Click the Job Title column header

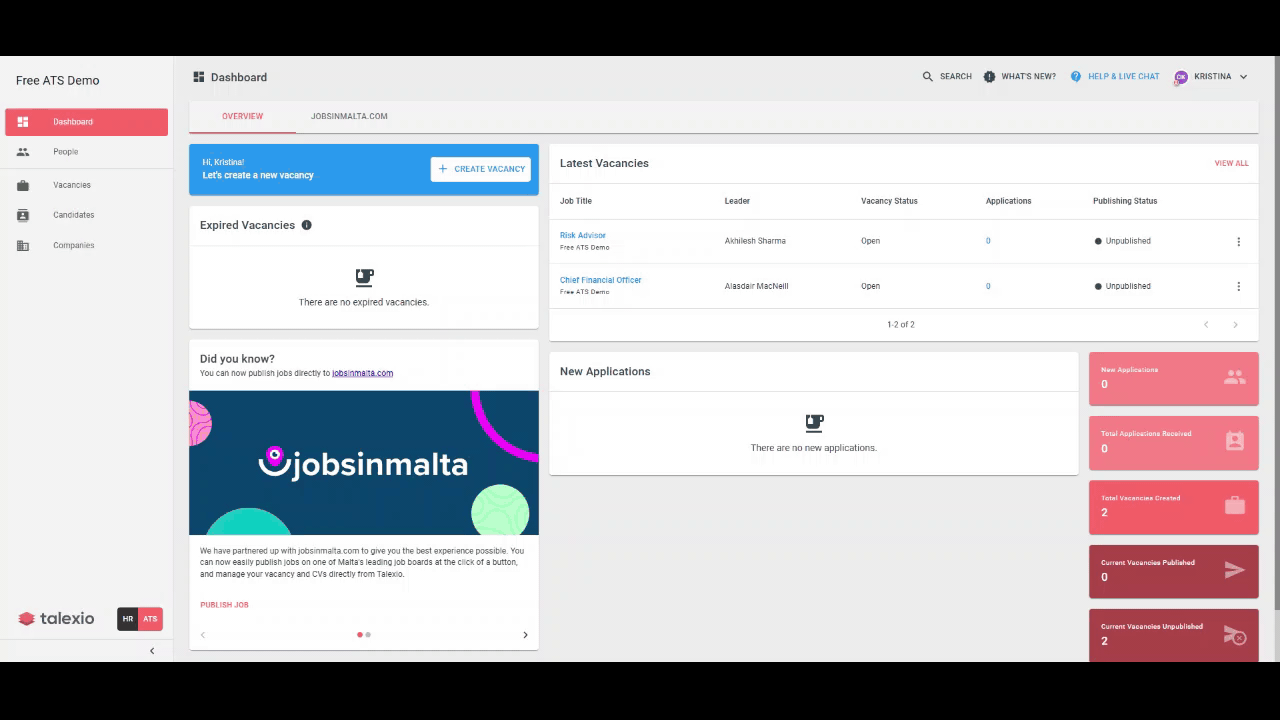pyautogui.click(x=577, y=201)
